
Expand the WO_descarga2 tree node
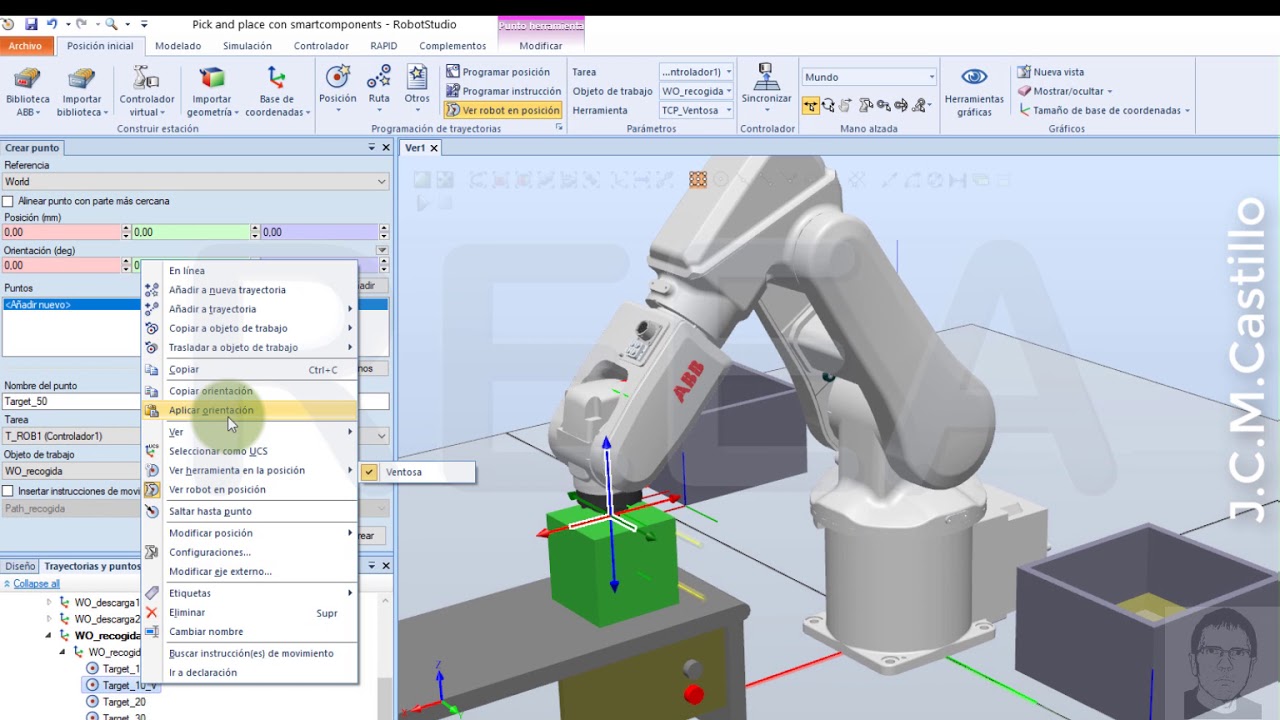click(x=49, y=619)
